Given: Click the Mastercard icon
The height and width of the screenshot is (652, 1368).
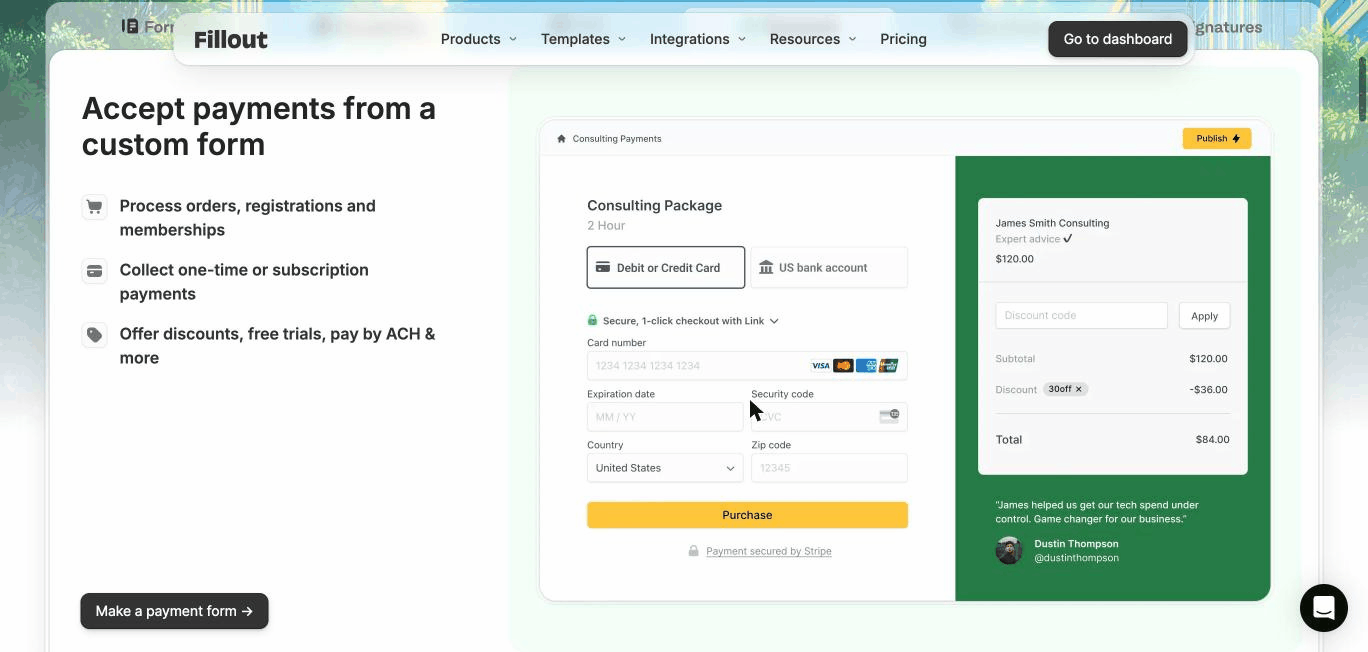Looking at the screenshot, I should pos(843,366).
